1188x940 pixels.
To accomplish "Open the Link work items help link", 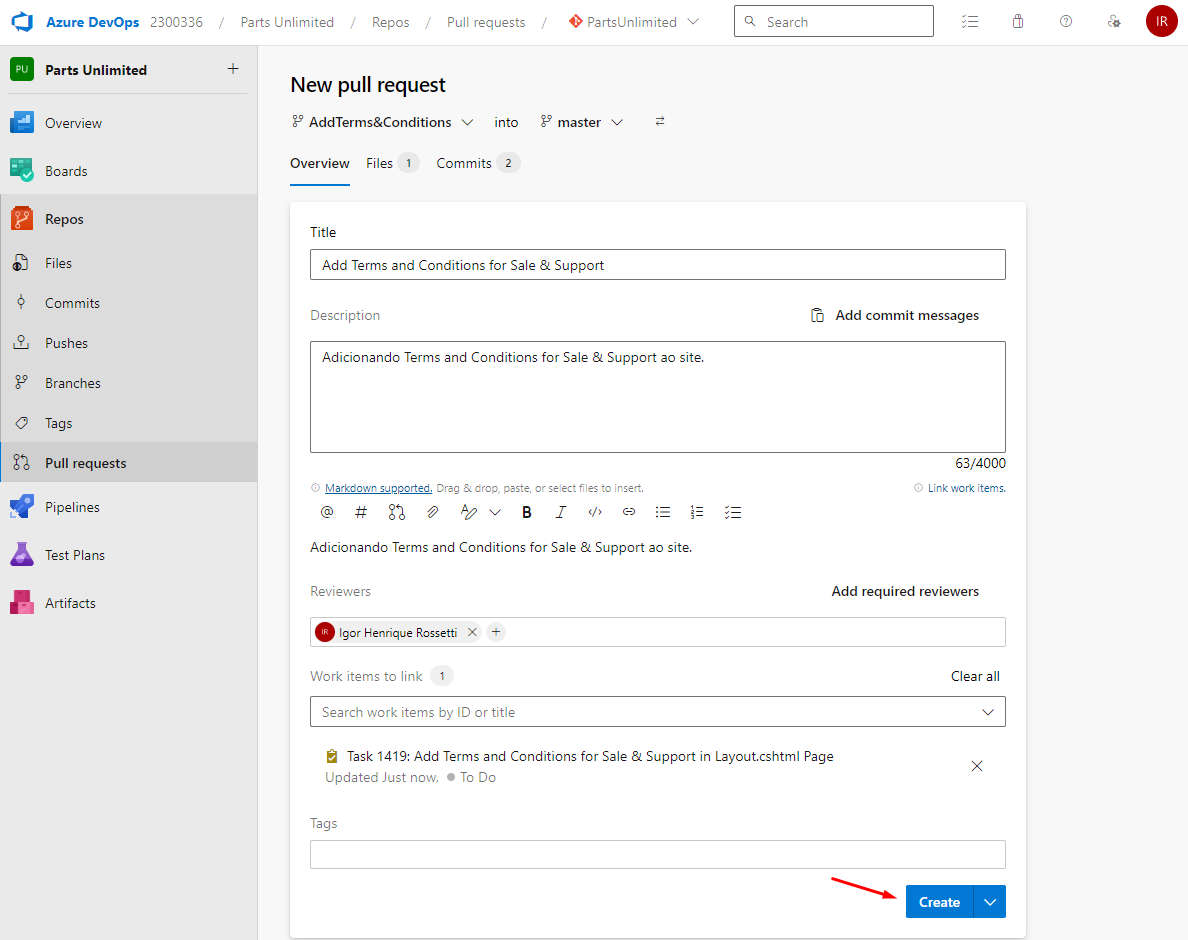I will point(966,488).
